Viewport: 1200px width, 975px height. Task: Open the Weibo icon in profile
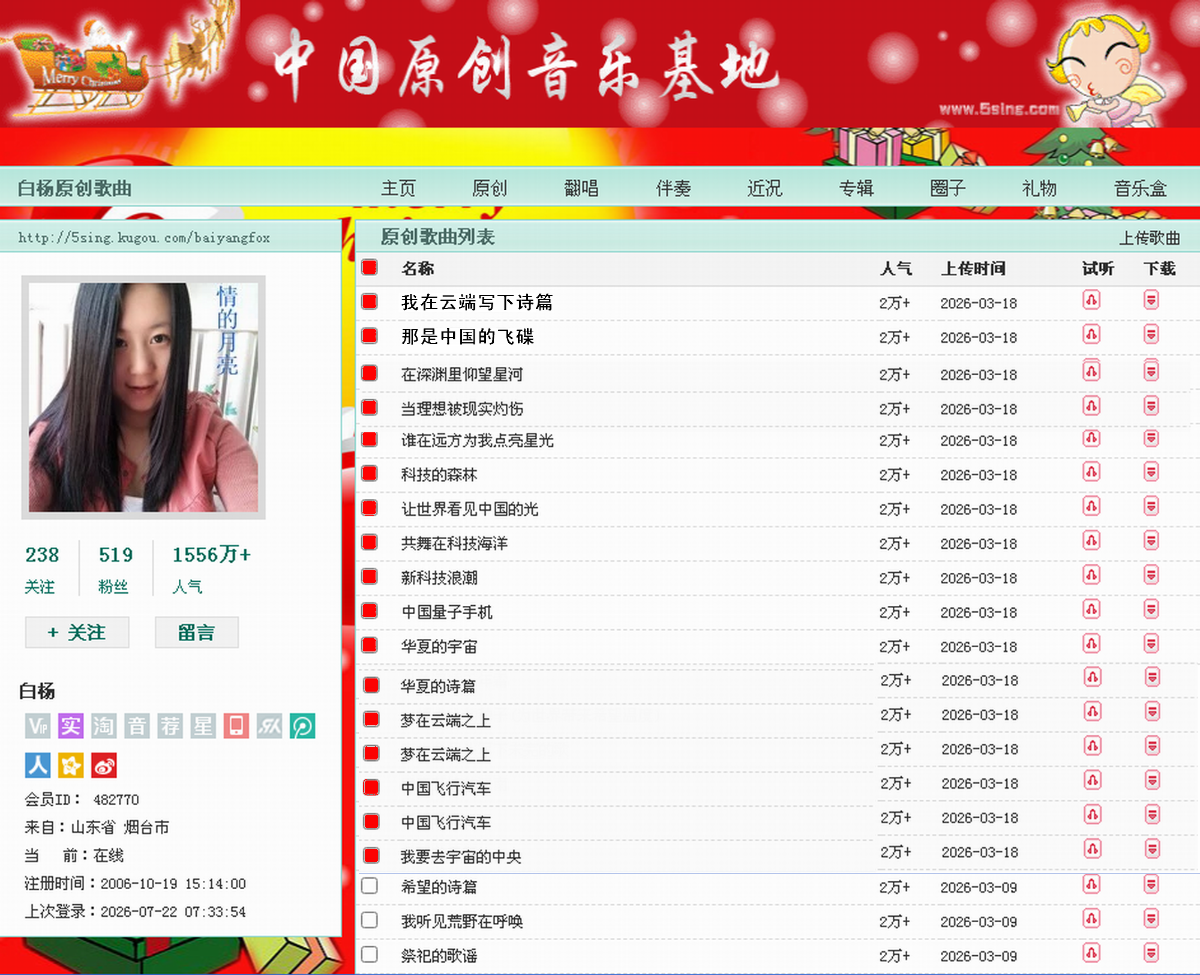(104, 766)
